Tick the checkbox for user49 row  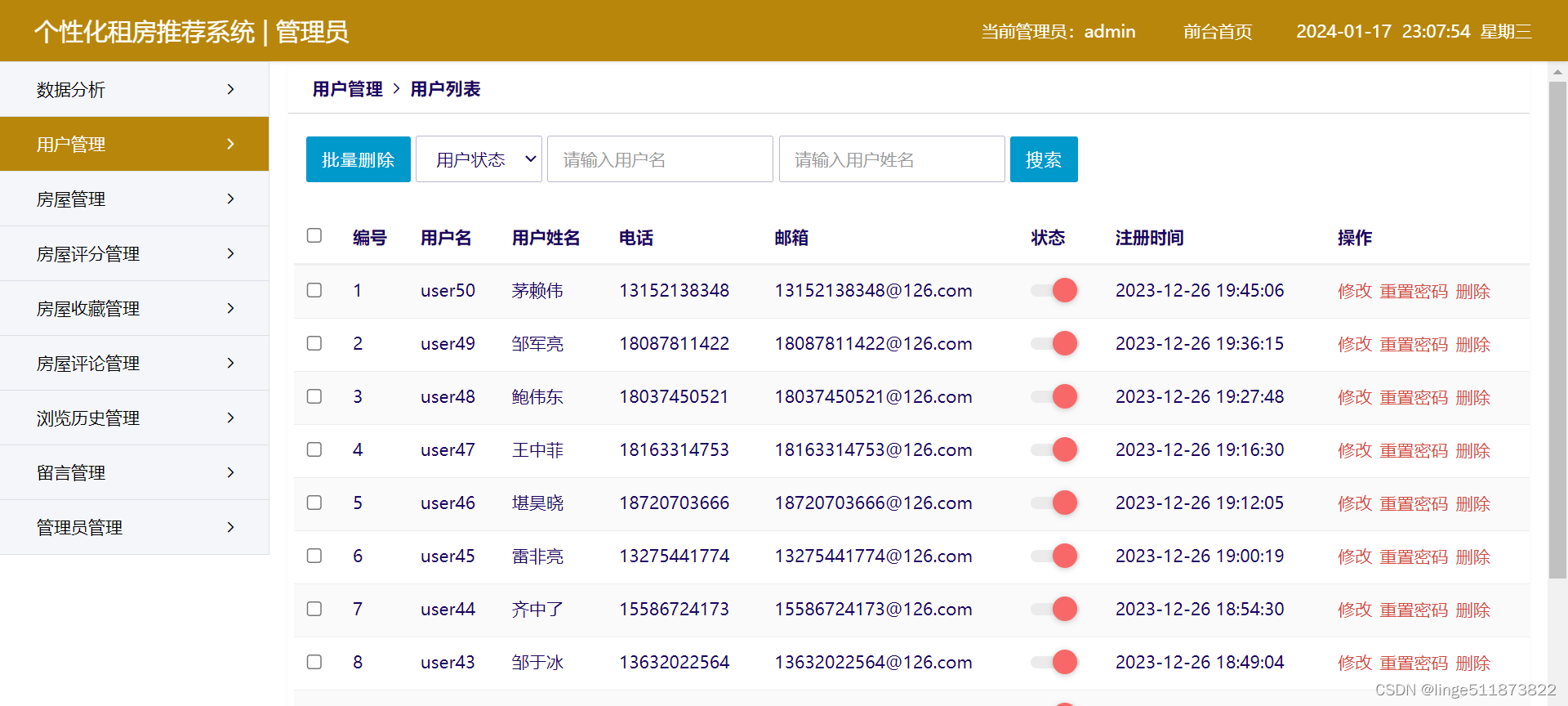click(314, 343)
